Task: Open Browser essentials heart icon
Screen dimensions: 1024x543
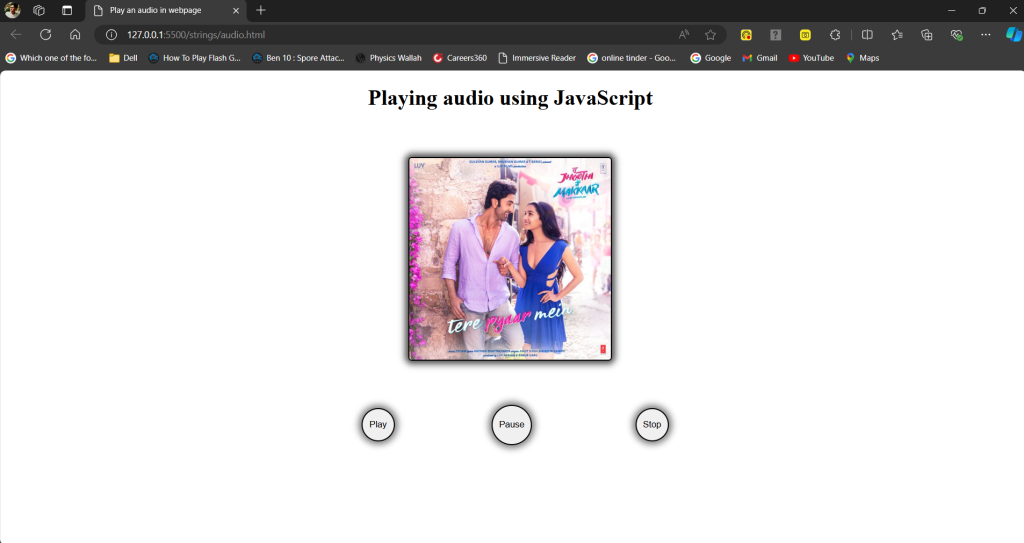Action: coord(957,35)
